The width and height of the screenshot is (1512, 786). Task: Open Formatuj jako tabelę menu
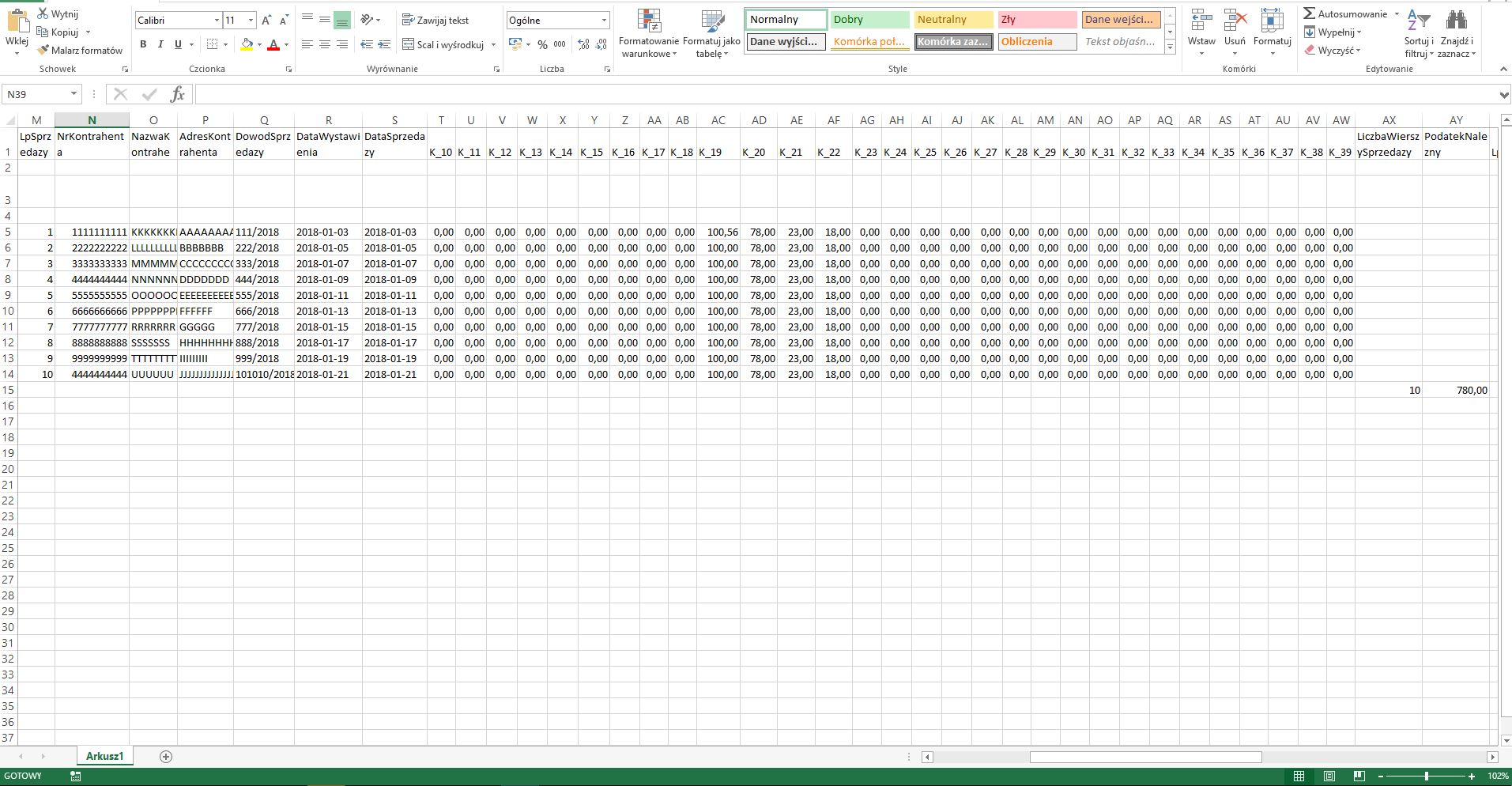click(x=711, y=35)
